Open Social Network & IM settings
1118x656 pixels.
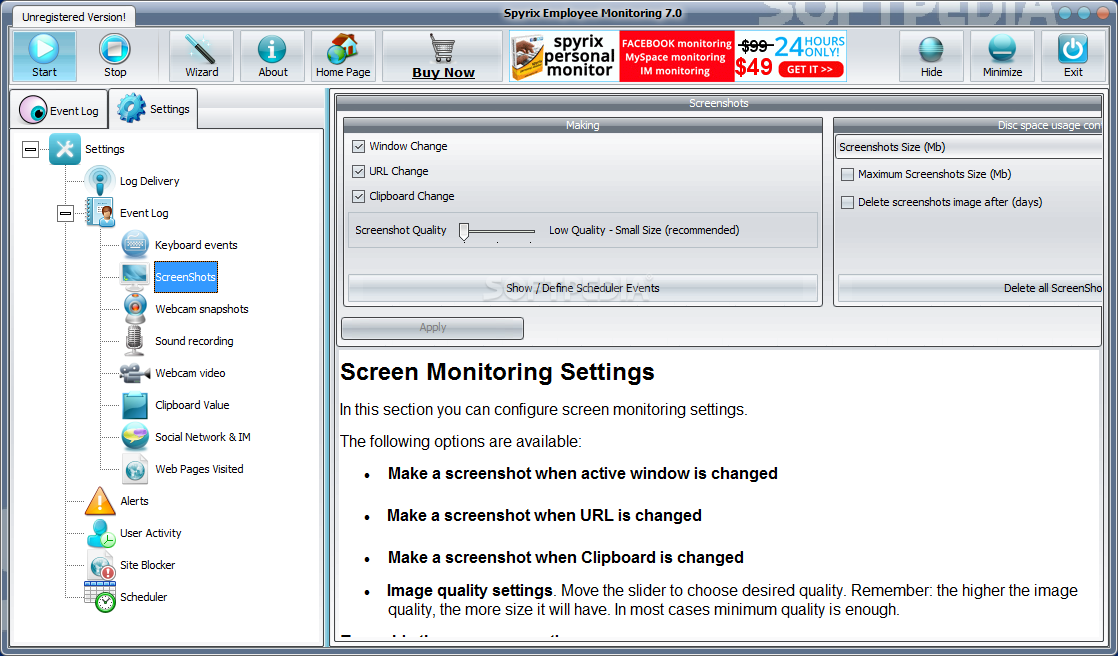[x=202, y=437]
